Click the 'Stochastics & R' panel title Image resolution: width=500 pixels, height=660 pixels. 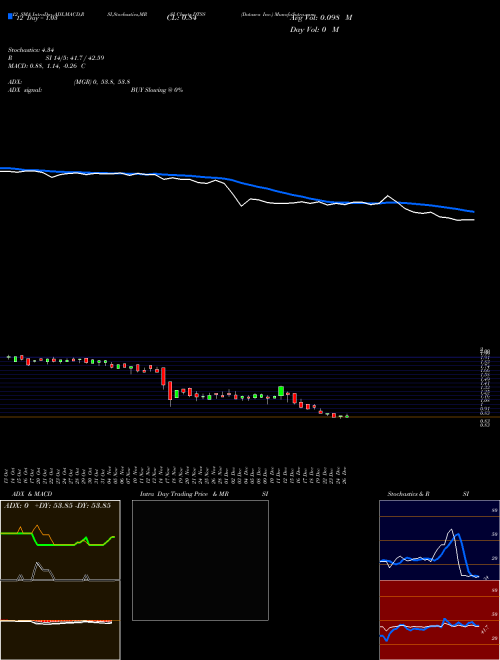click(408, 494)
